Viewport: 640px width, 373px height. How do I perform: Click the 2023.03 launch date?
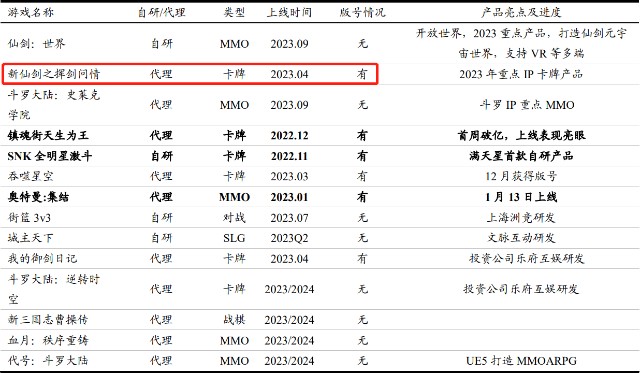(x=289, y=176)
